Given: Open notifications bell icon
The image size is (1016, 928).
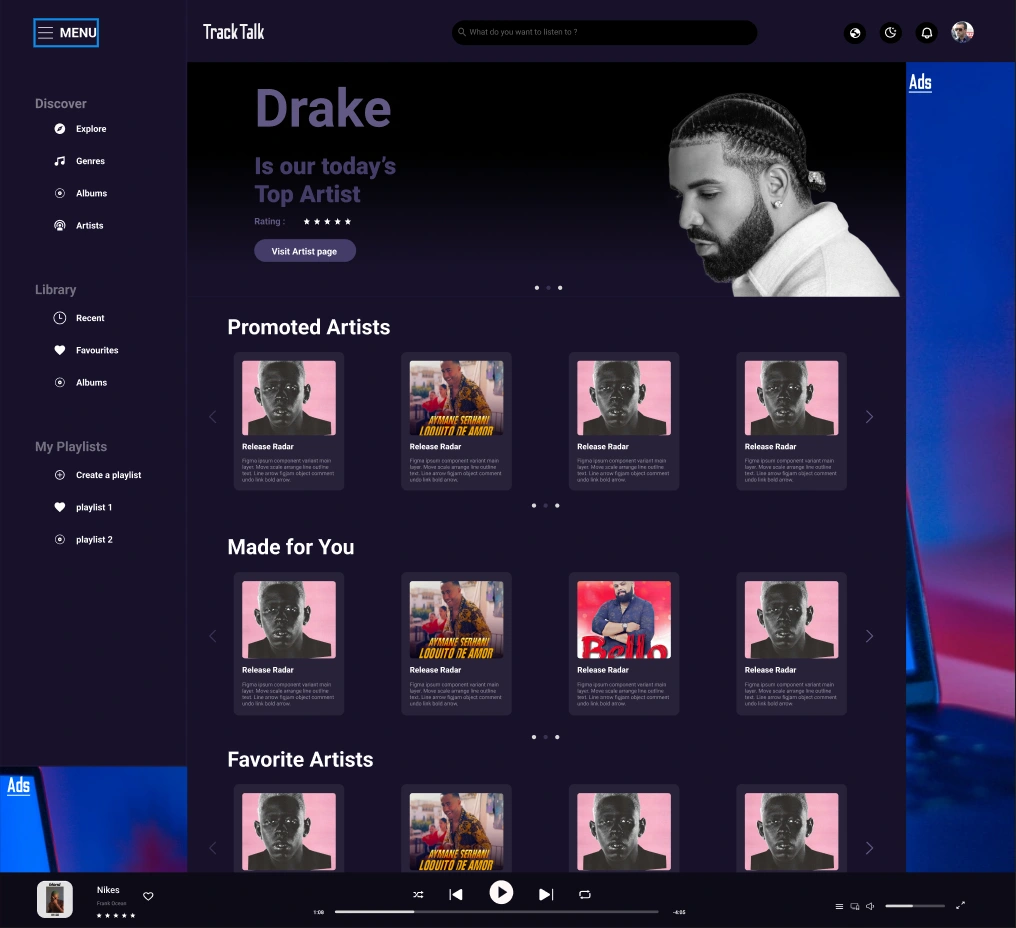Looking at the screenshot, I should coord(927,32).
